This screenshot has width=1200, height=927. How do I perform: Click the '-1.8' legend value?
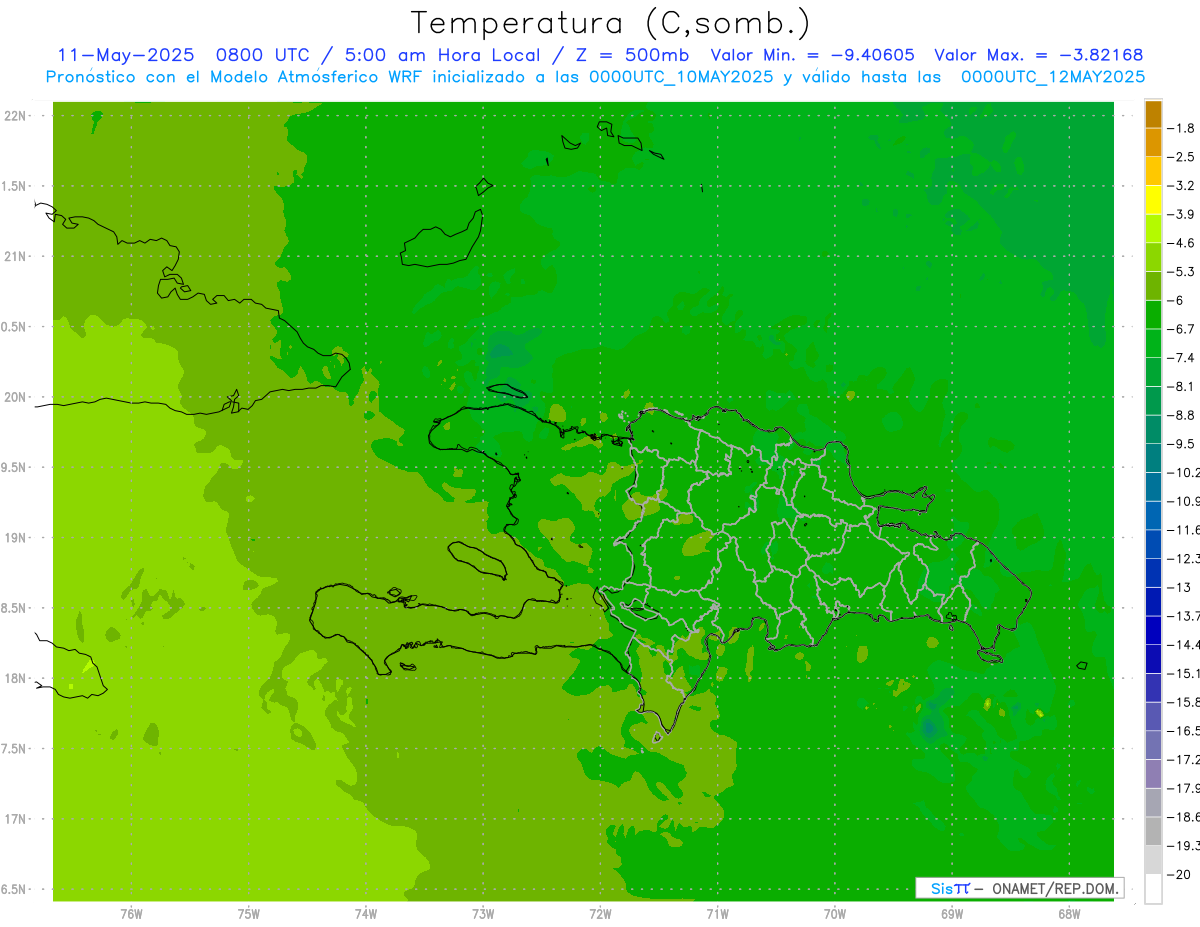pyautogui.click(x=1182, y=129)
